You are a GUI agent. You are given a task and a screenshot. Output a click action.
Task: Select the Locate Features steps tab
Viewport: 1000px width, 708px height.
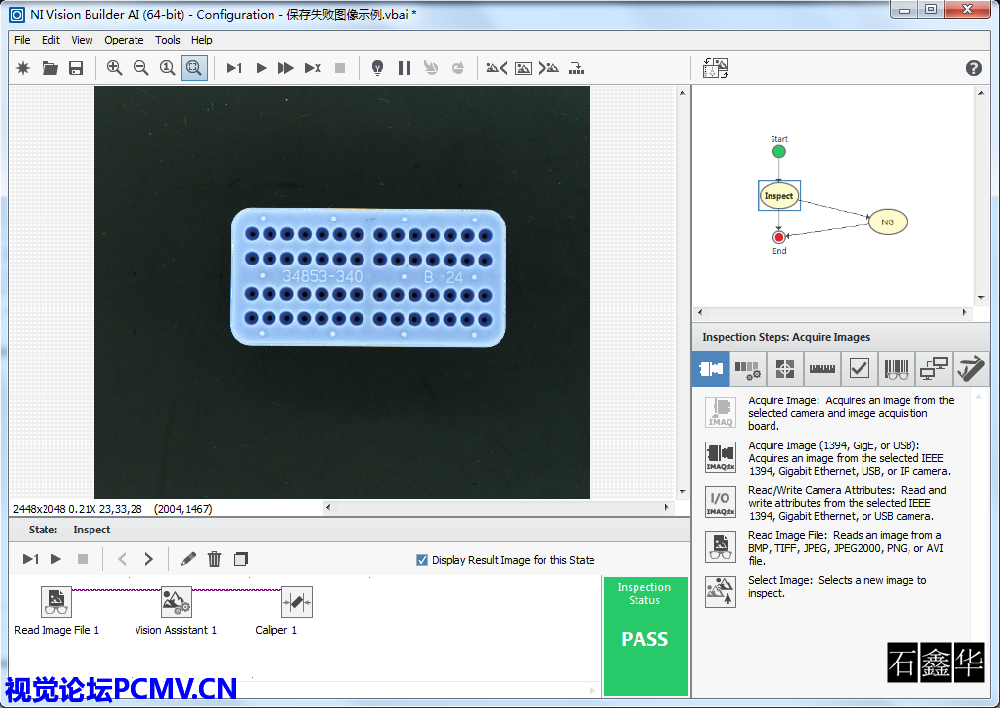(x=784, y=369)
